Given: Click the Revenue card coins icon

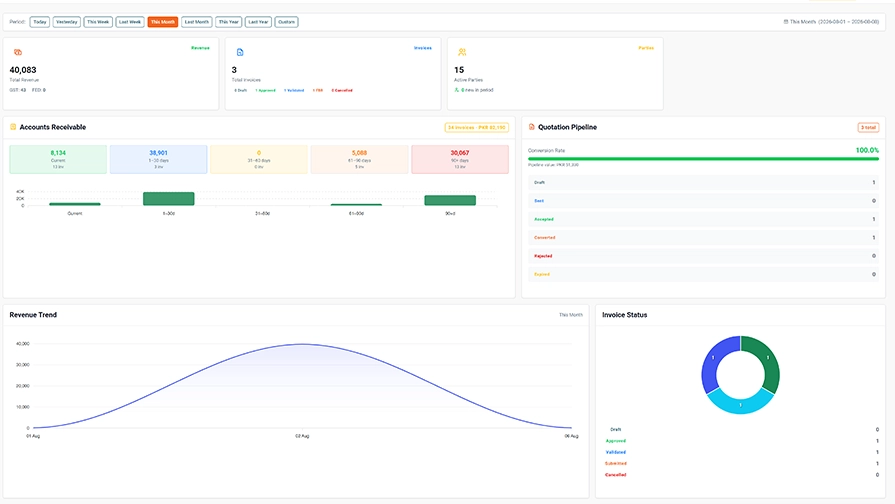Looking at the screenshot, I should (x=18, y=52).
